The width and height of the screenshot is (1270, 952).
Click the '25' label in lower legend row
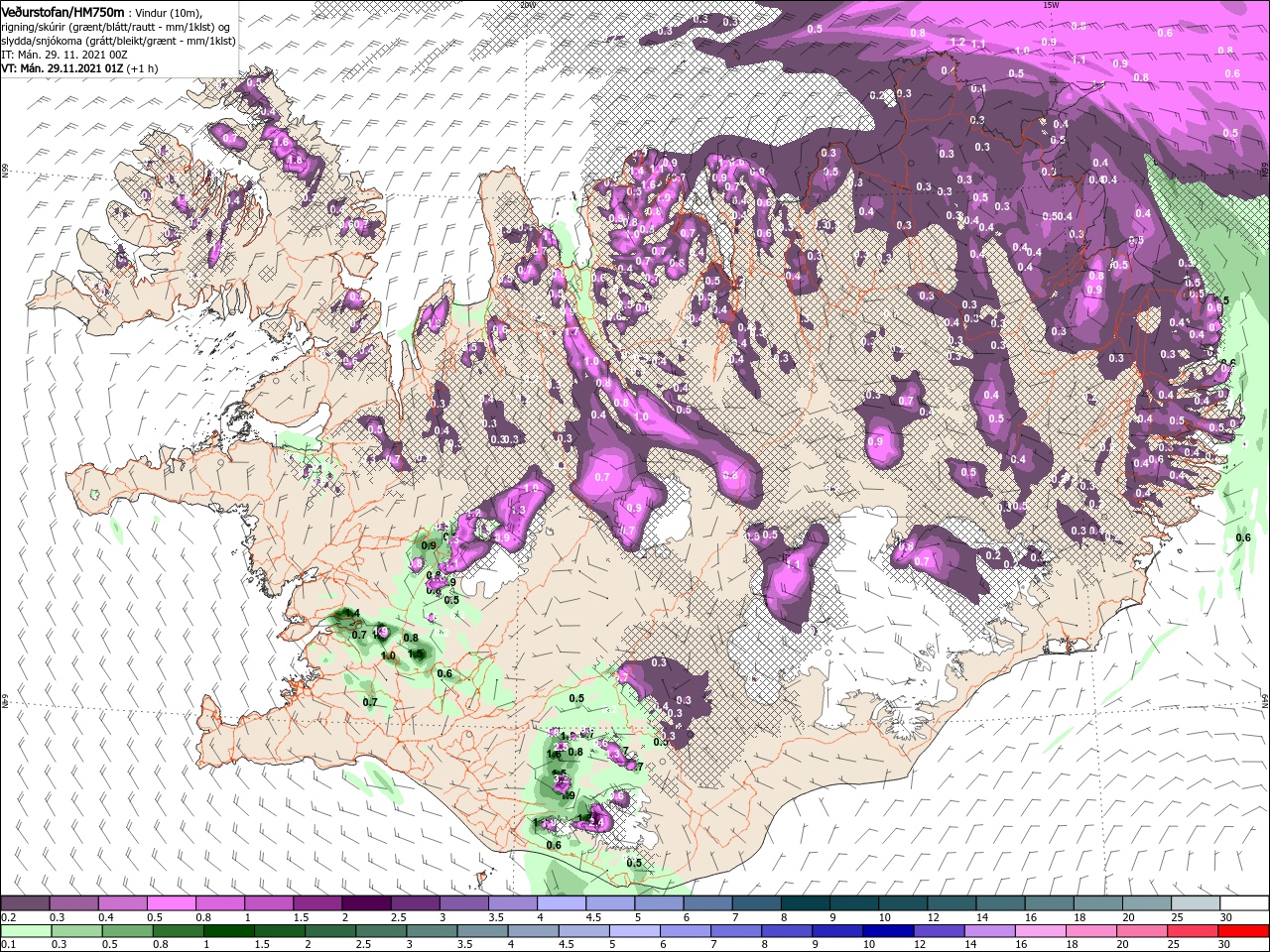coord(1173,944)
